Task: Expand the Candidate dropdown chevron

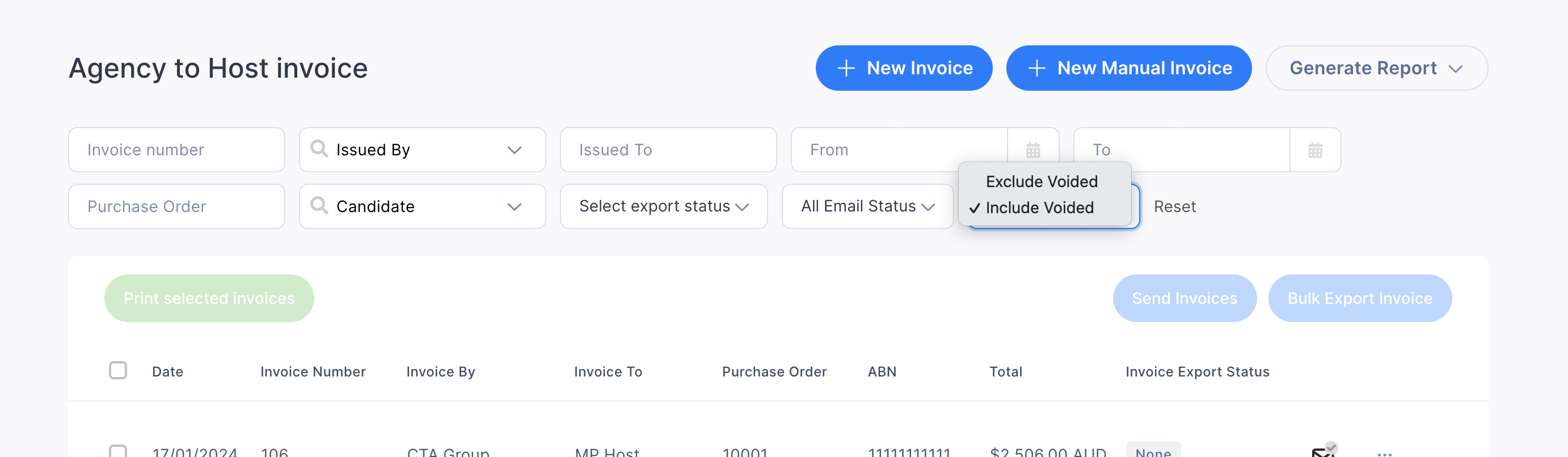Action: [x=515, y=207]
